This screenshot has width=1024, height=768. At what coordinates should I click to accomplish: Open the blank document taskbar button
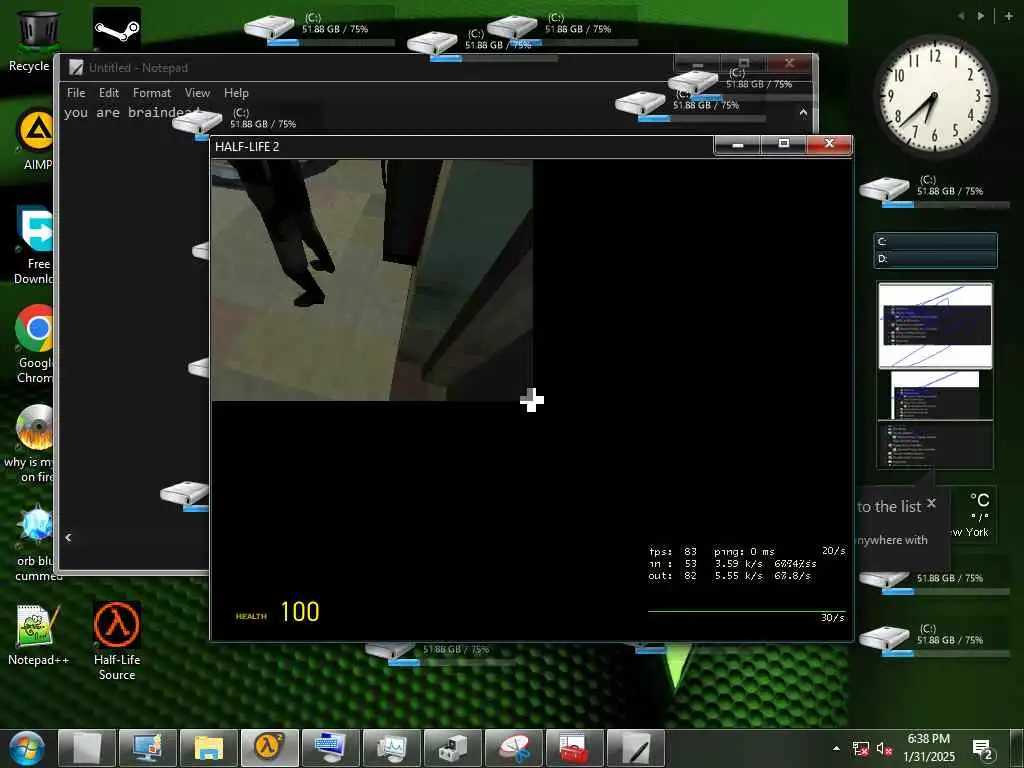pyautogui.click(x=87, y=748)
